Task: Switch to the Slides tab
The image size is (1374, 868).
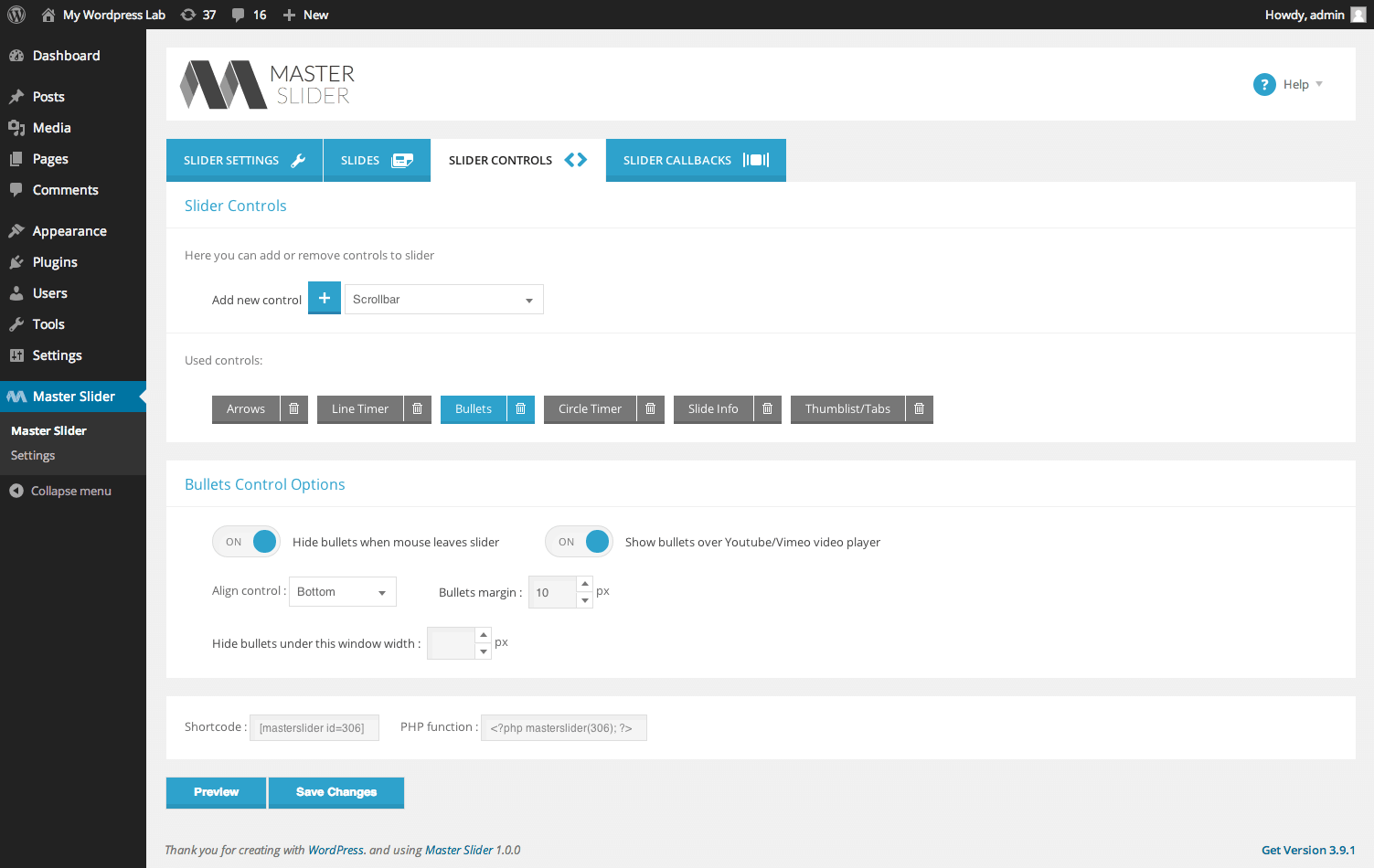Action: coord(377,160)
